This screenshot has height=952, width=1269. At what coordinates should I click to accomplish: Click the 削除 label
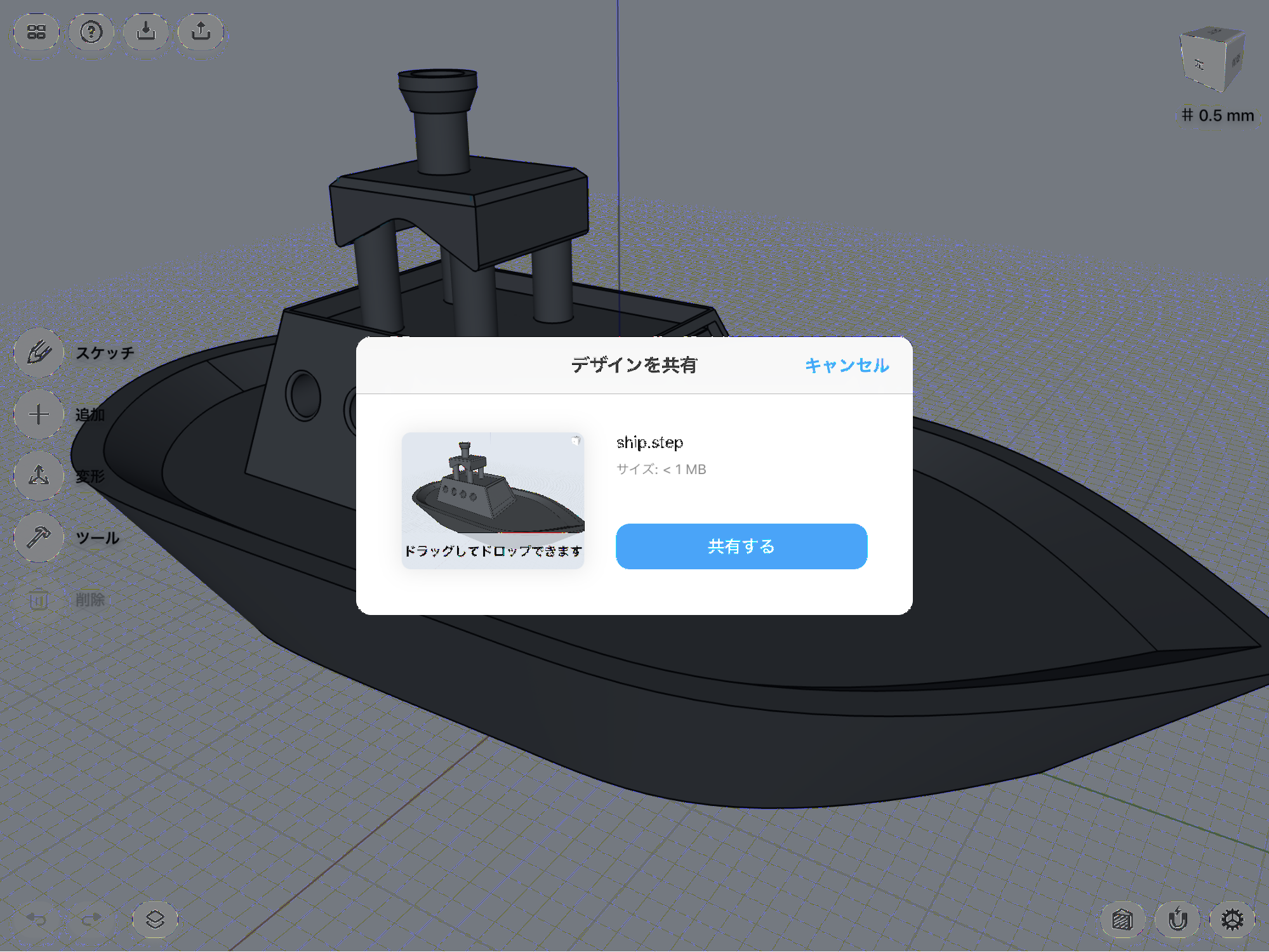tap(90, 599)
